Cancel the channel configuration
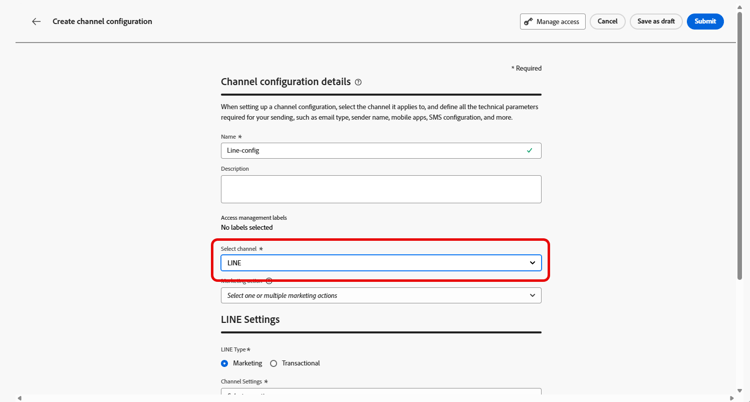750x402 pixels. [607, 21]
